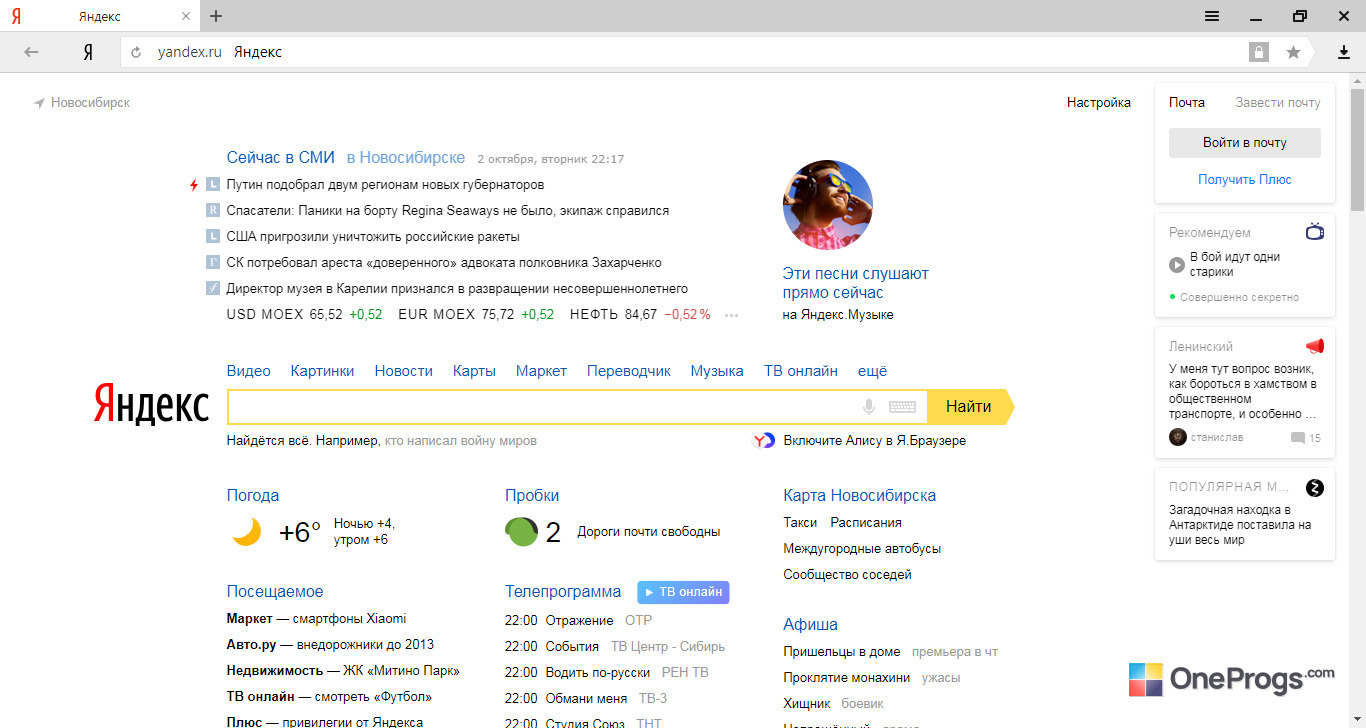This screenshot has width=1366, height=728.
Task: Click the Yandex logo beside search
Action: [x=151, y=403]
